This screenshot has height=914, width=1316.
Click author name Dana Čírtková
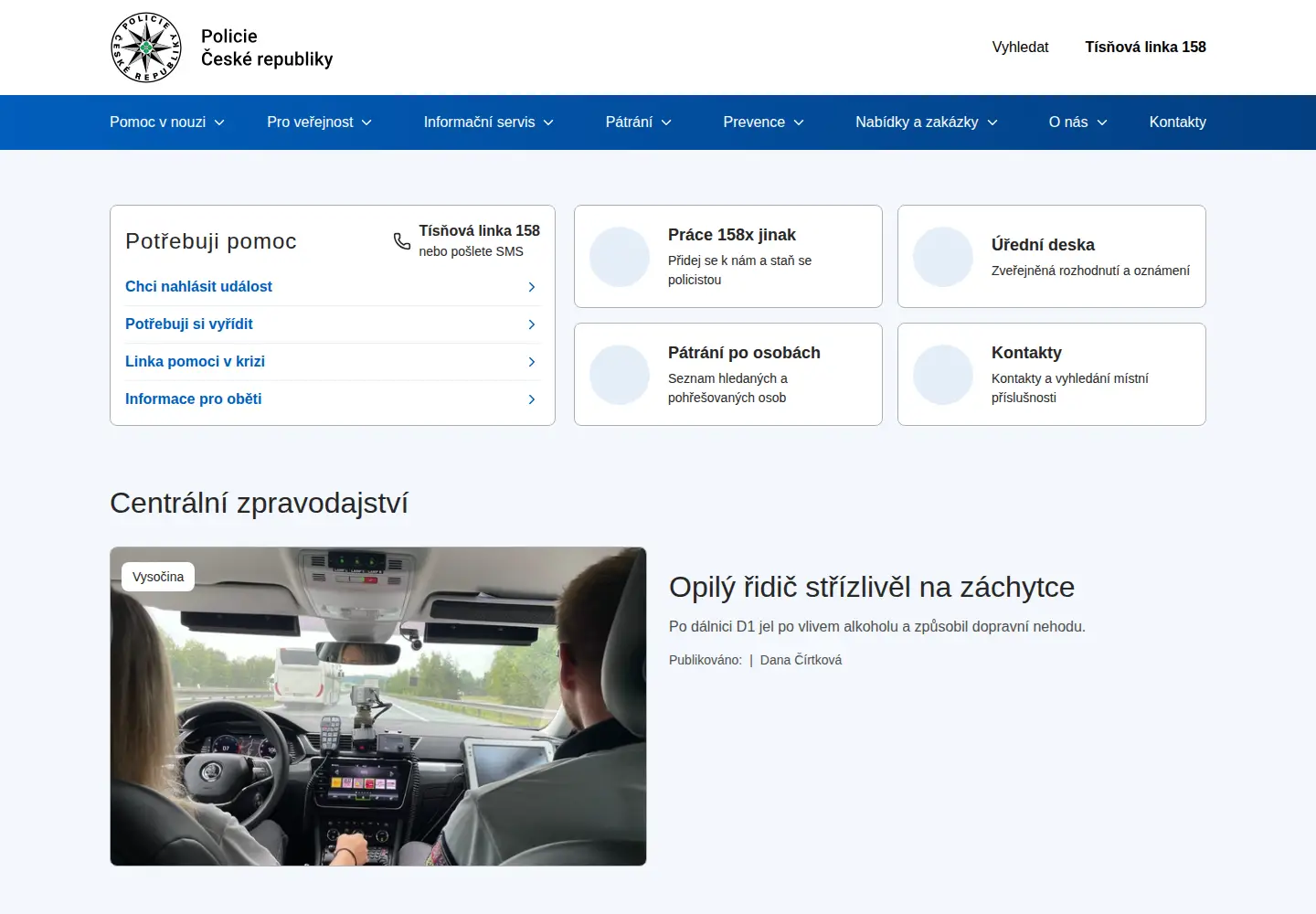coord(801,660)
